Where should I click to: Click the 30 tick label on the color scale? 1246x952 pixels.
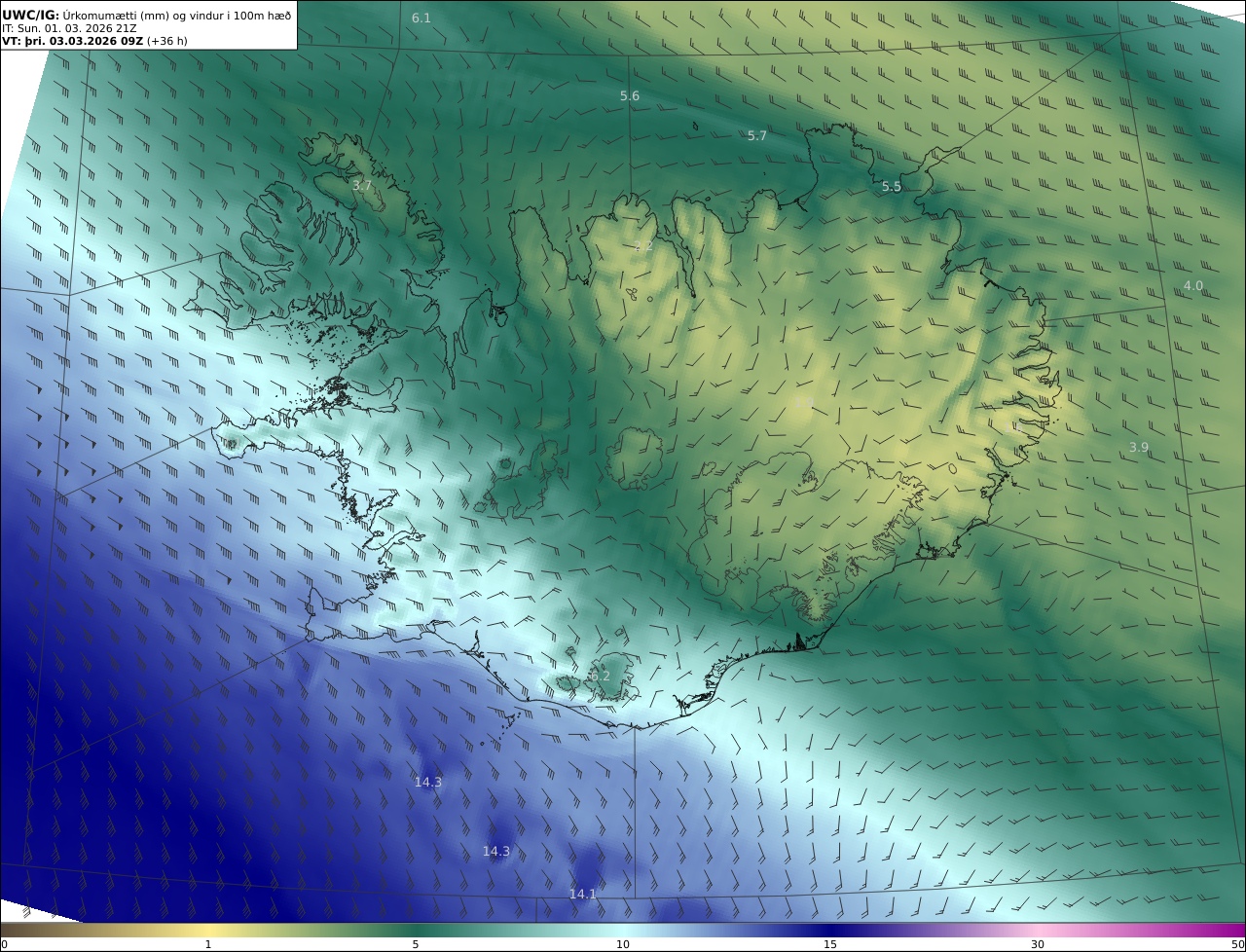tap(1038, 944)
